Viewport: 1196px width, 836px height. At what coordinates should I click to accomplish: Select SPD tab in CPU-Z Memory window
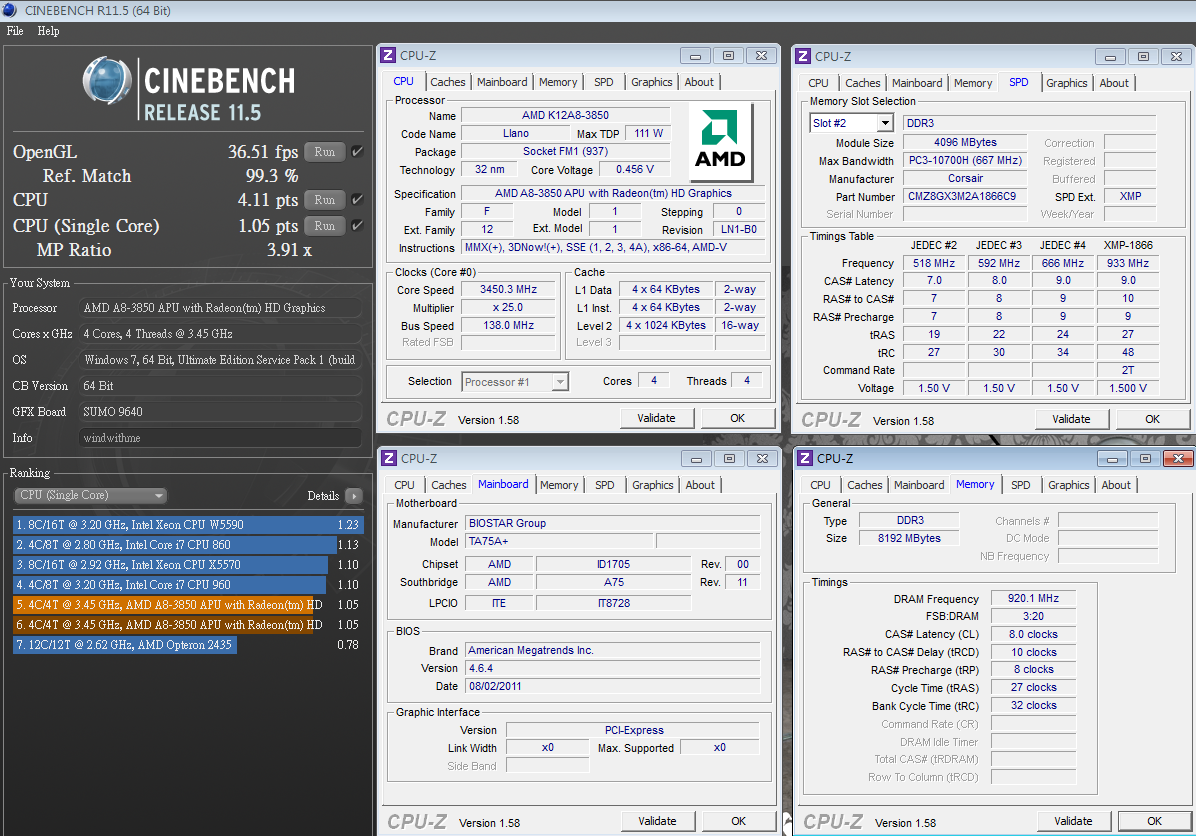point(1021,485)
